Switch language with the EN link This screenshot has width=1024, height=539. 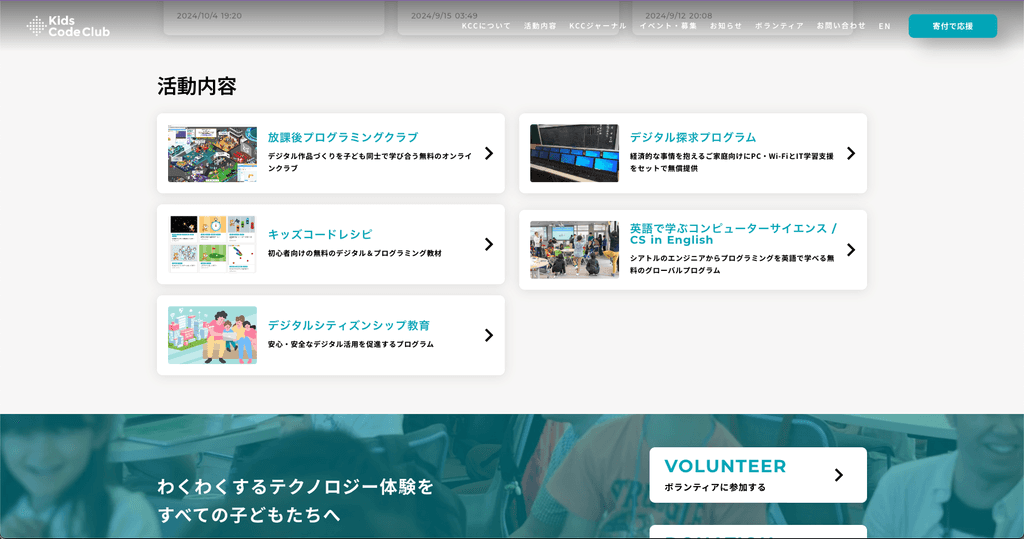pyautogui.click(x=884, y=26)
